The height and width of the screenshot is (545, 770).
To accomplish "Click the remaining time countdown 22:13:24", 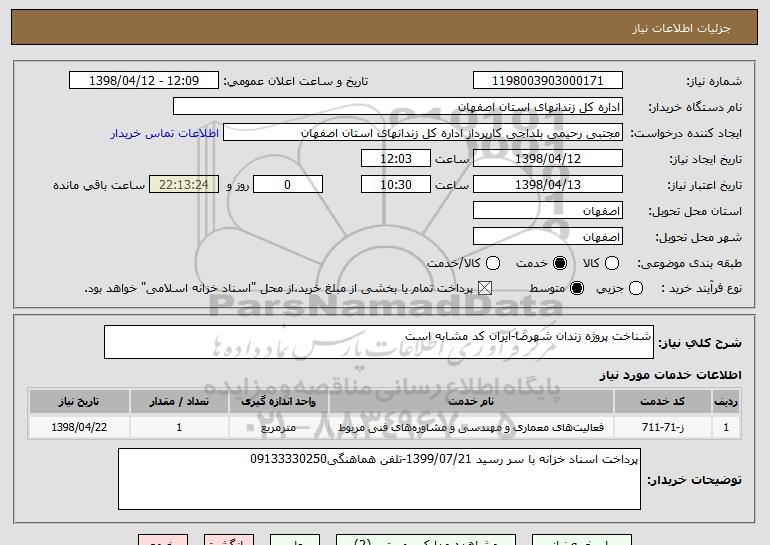I will [x=184, y=185].
